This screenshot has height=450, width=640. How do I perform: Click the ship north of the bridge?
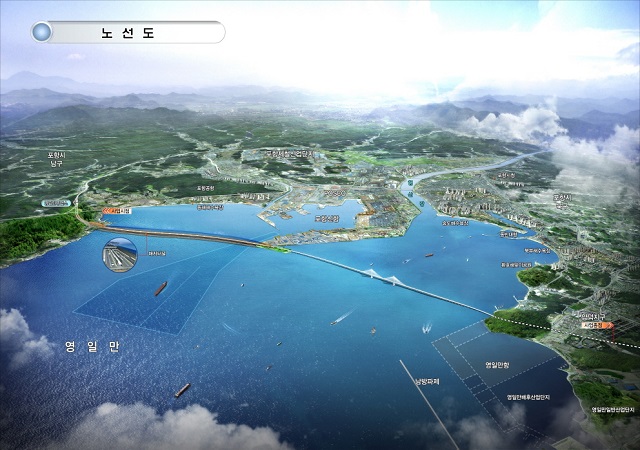coord(428,254)
